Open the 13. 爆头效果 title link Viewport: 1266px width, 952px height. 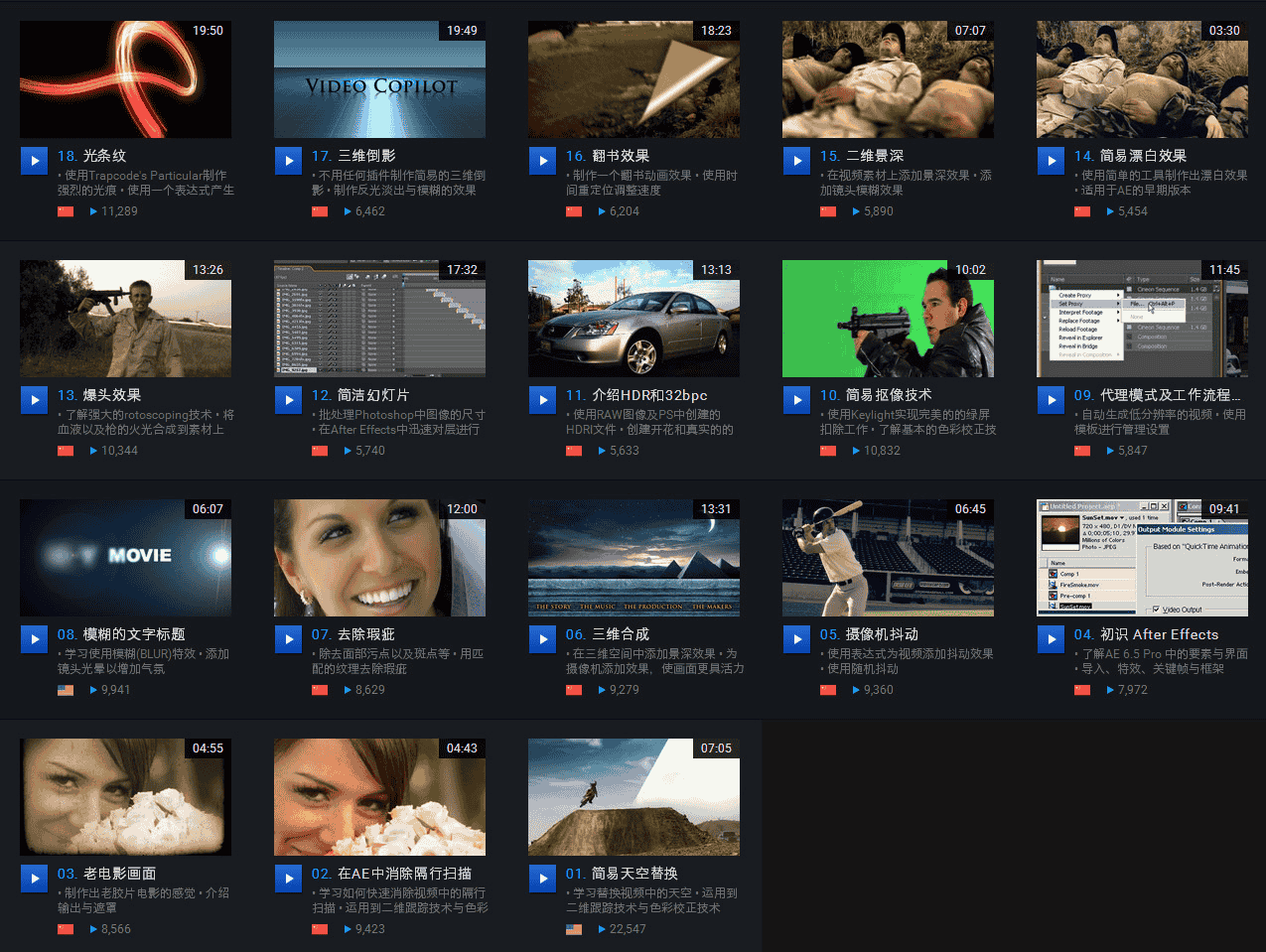tap(99, 395)
